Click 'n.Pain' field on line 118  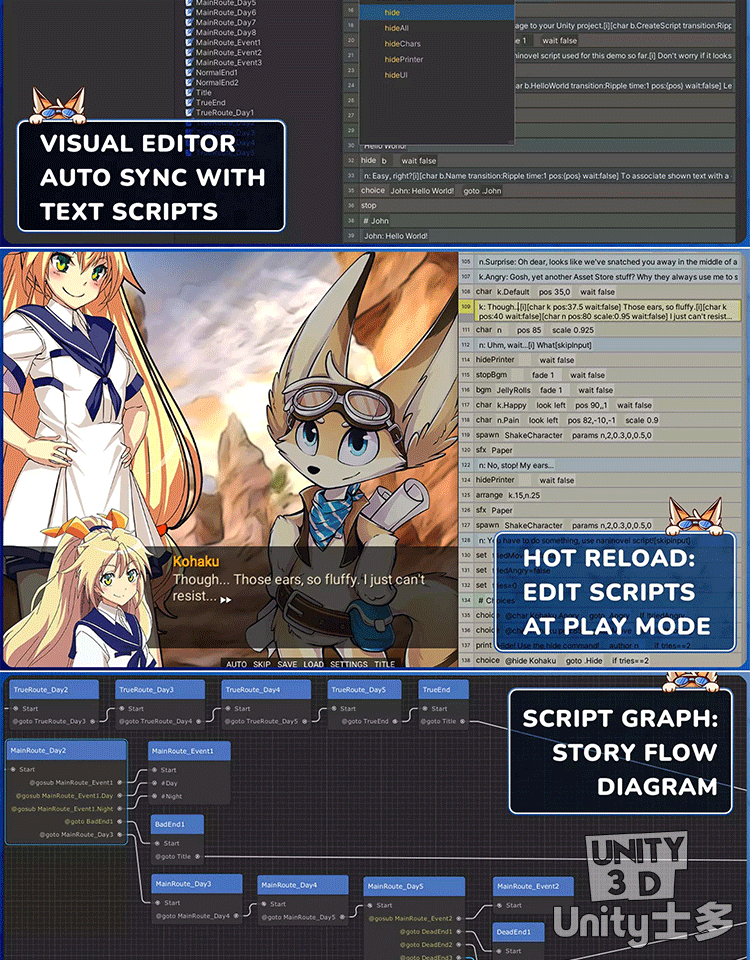[x=508, y=420]
